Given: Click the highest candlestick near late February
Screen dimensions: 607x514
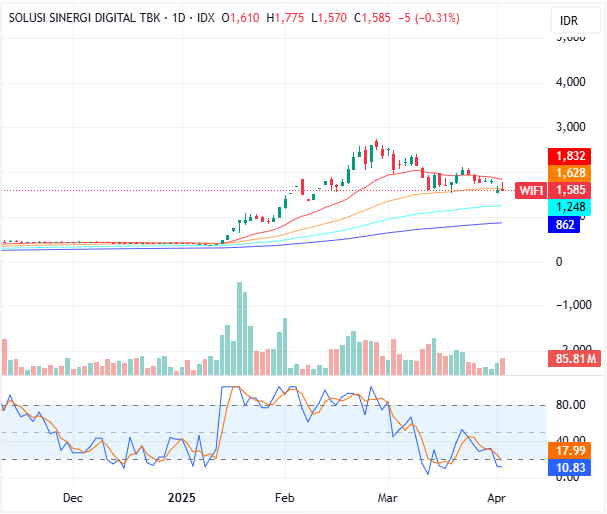Looking at the screenshot, I should (x=376, y=144).
